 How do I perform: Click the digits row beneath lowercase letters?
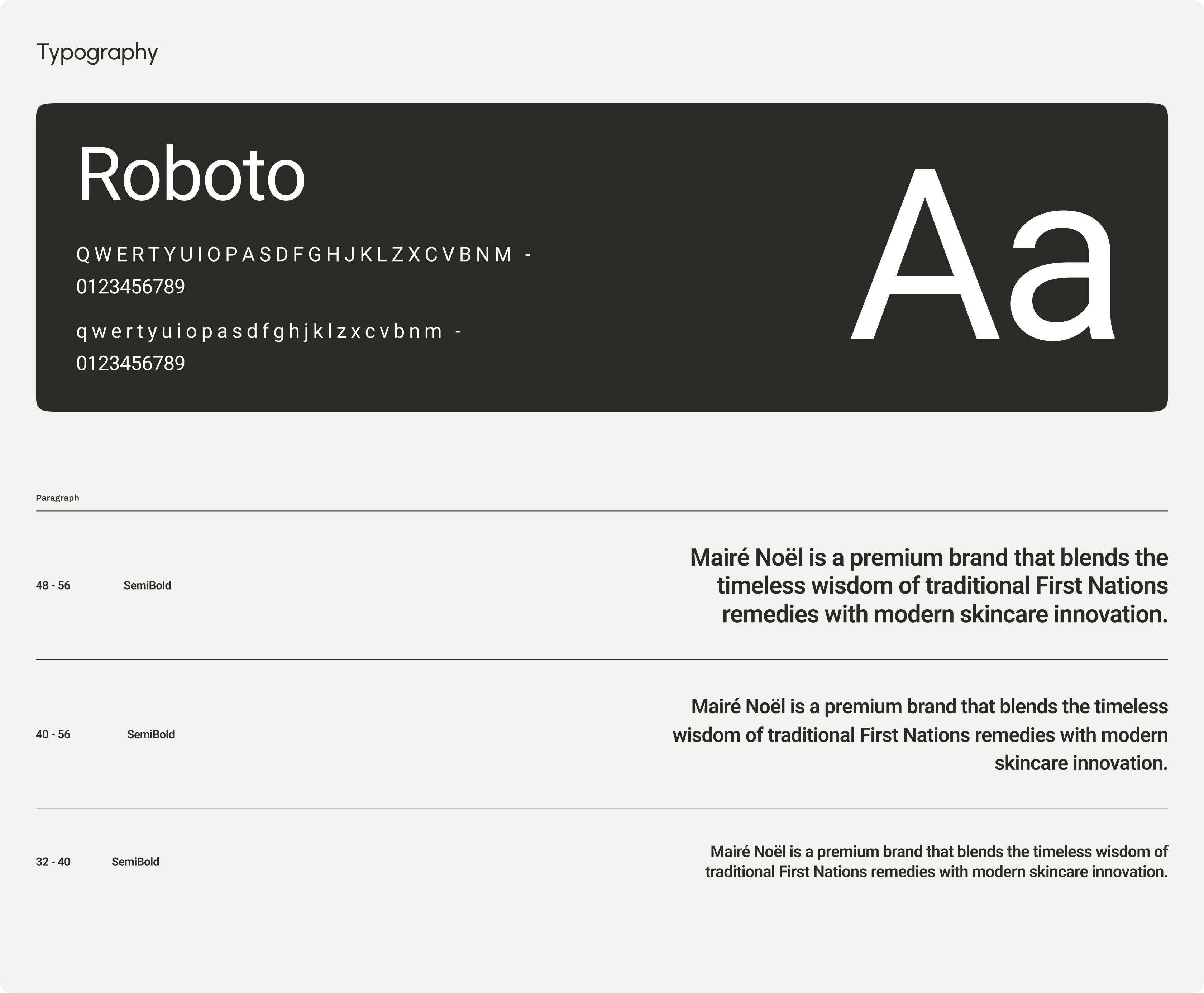click(x=130, y=364)
